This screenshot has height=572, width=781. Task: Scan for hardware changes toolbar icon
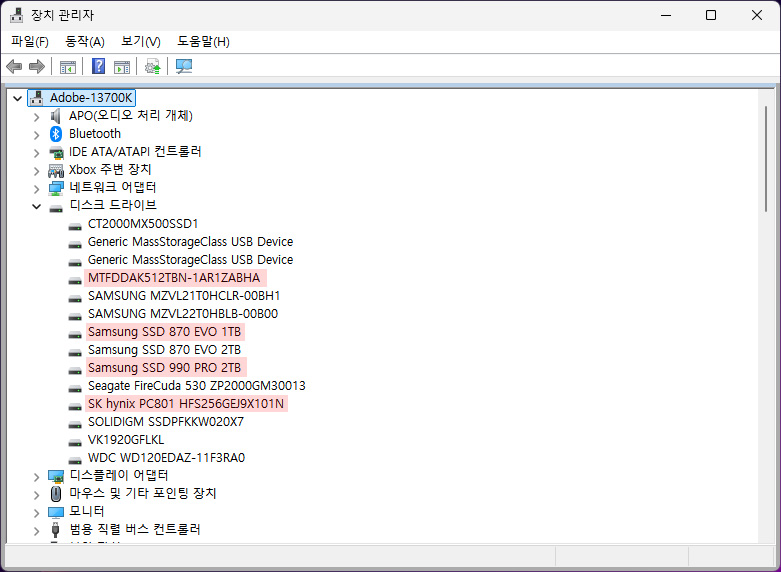(x=184, y=66)
